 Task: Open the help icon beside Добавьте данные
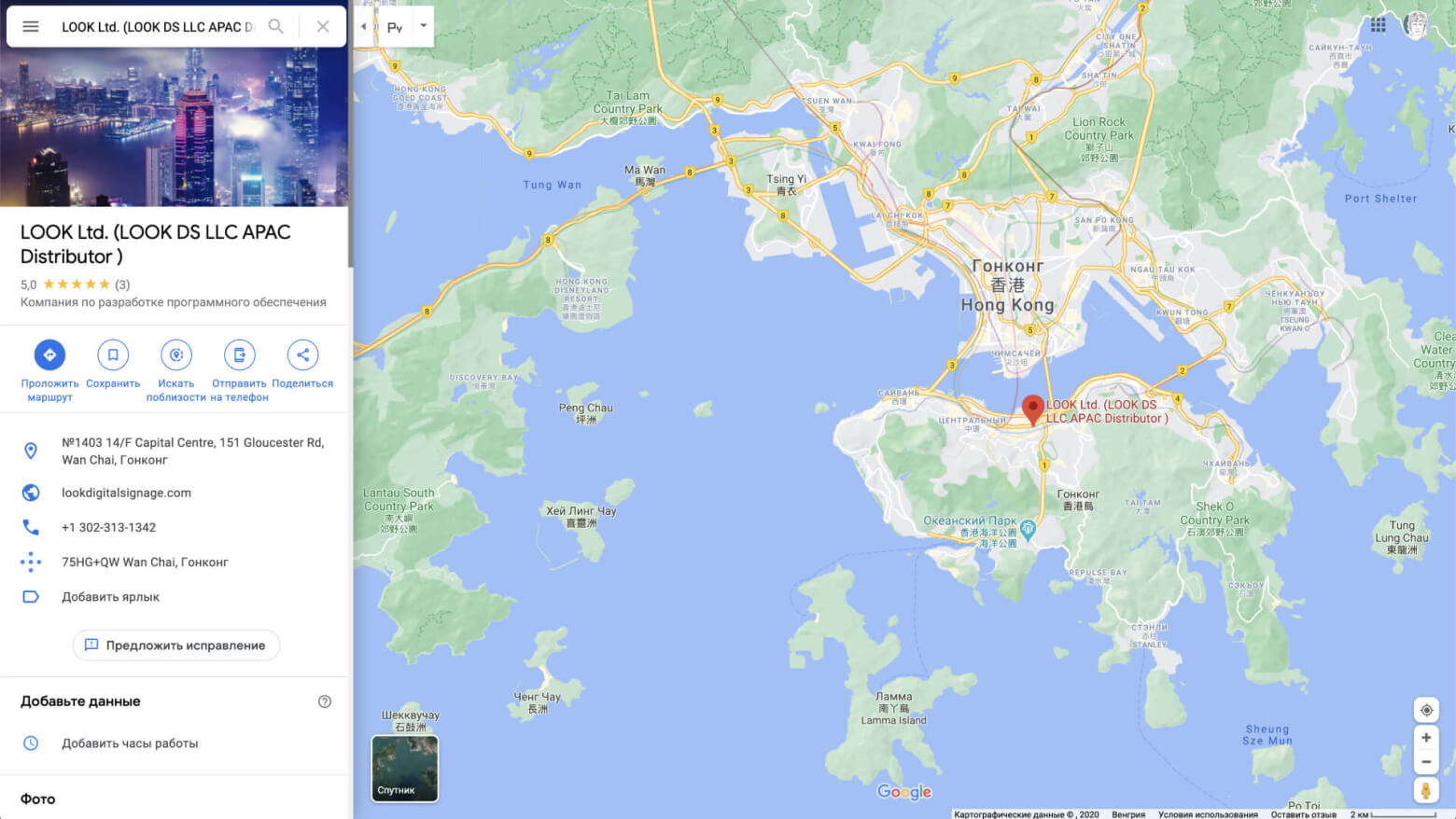[324, 701]
